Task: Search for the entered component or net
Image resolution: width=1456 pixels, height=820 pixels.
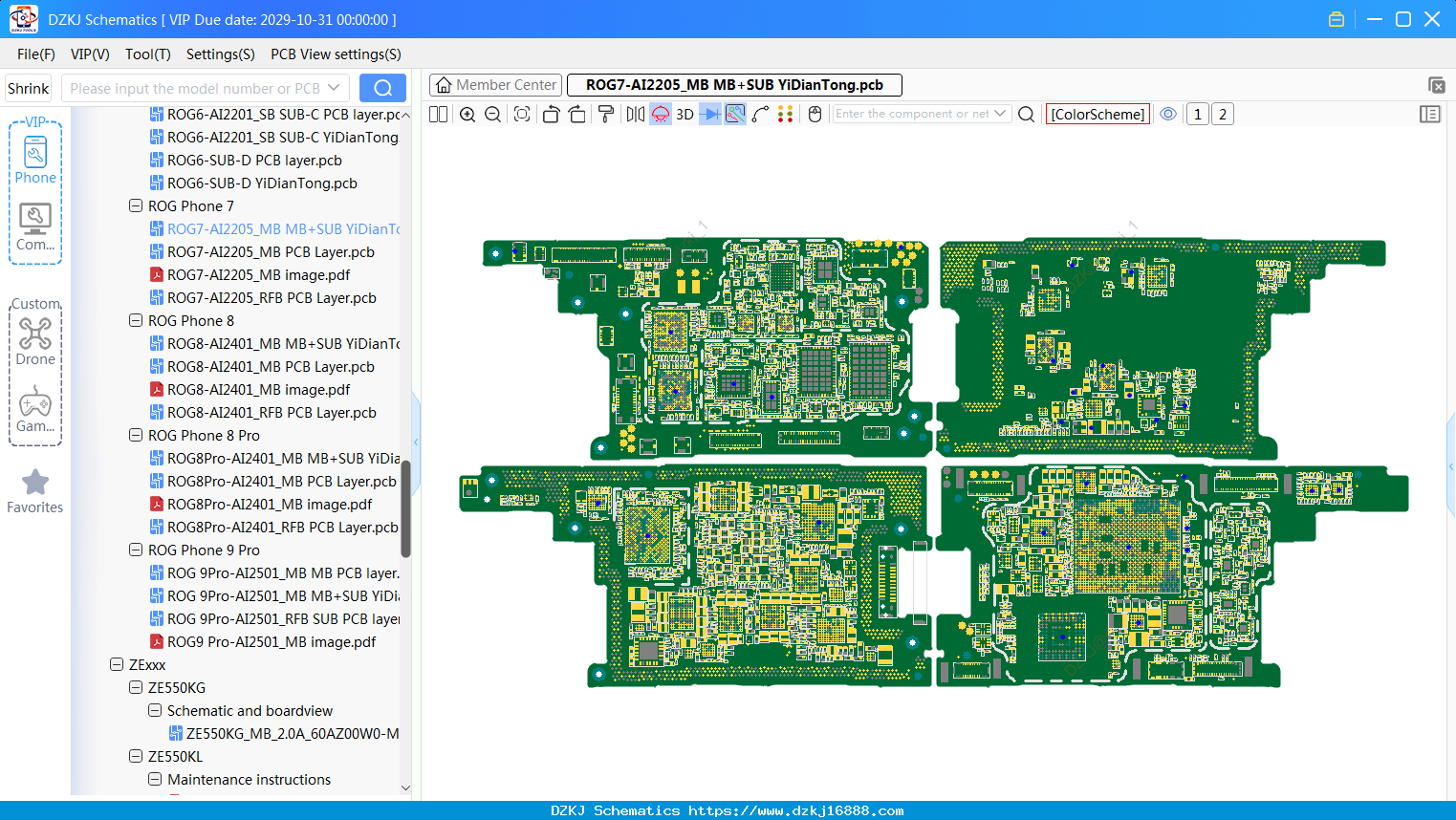Action: coord(1026,115)
